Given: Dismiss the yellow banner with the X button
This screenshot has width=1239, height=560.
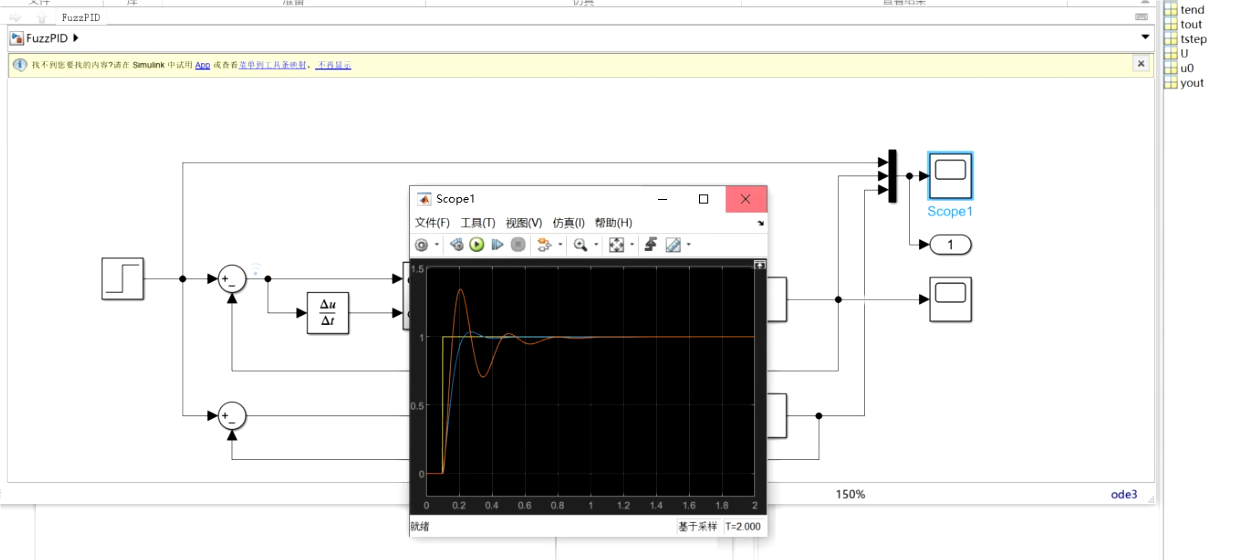Looking at the screenshot, I should point(1140,63).
